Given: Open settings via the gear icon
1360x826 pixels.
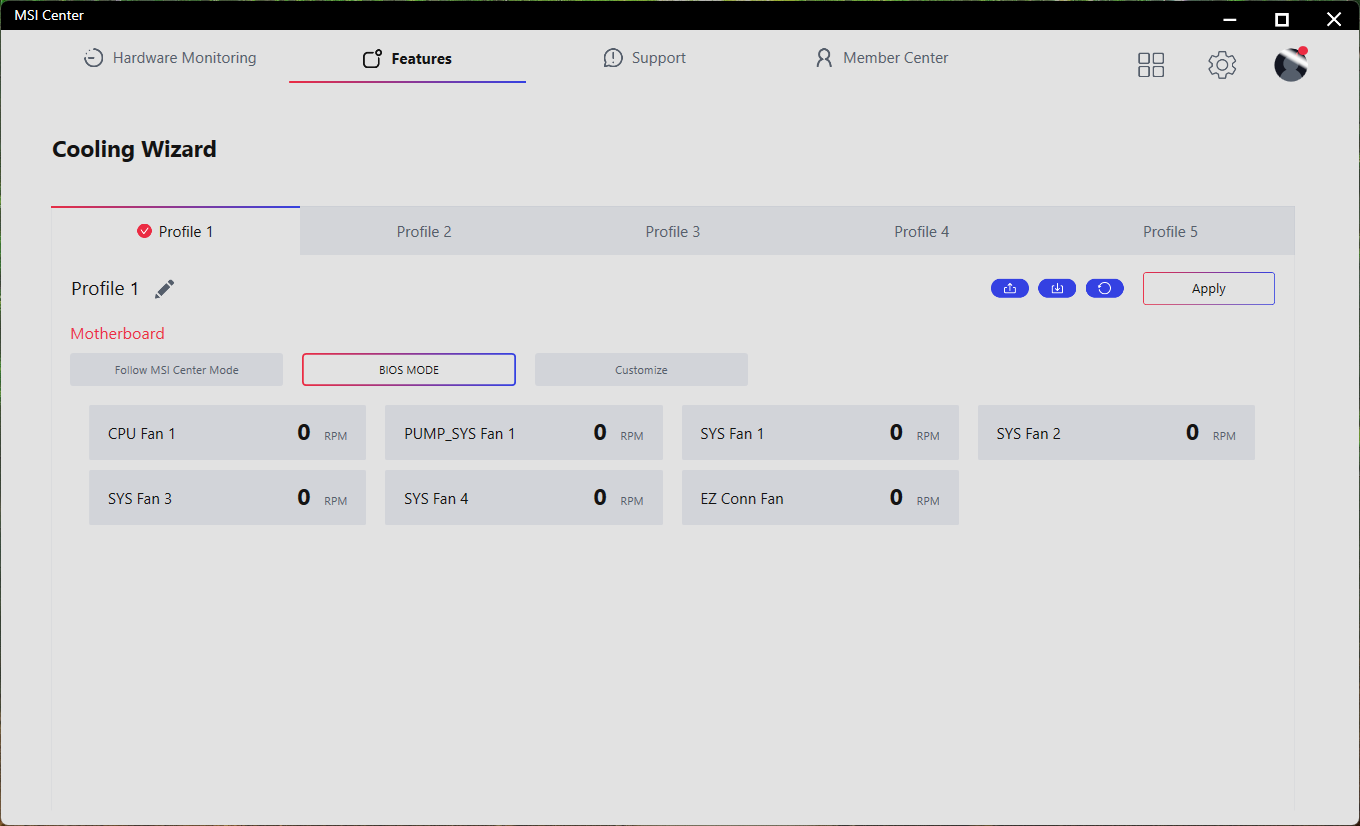Looking at the screenshot, I should 1222,65.
